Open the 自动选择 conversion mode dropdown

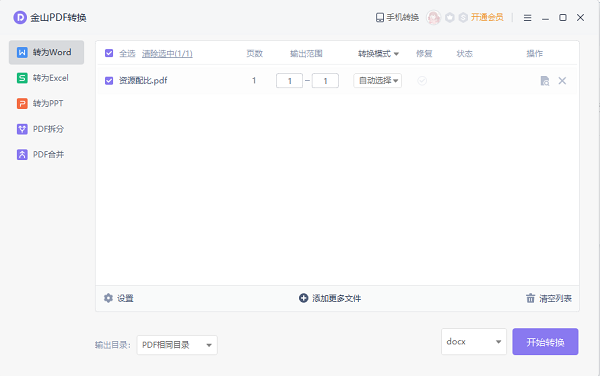(x=378, y=81)
